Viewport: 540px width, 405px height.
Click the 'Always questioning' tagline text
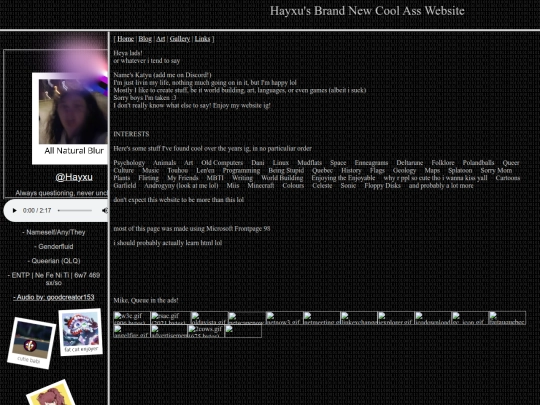[x=62, y=193]
